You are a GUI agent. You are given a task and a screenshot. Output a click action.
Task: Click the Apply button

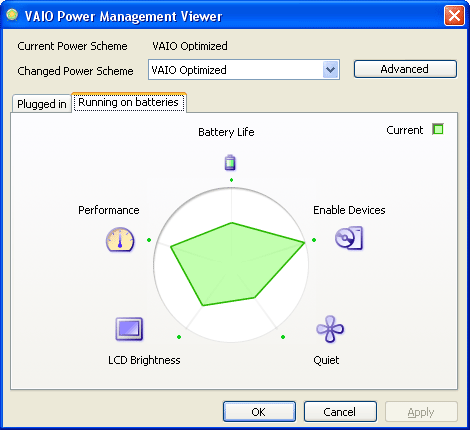421,412
